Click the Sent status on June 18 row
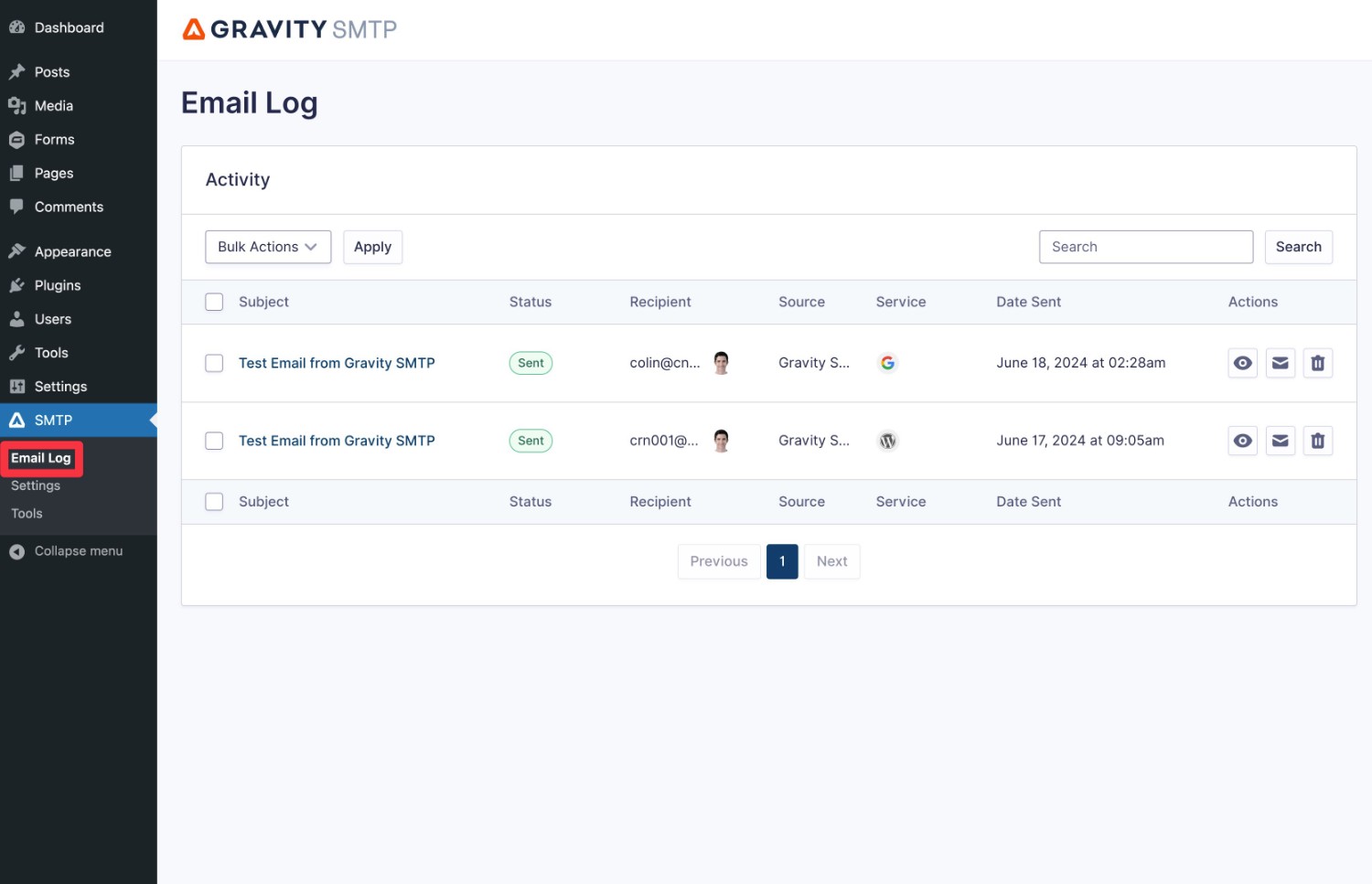 pos(531,363)
